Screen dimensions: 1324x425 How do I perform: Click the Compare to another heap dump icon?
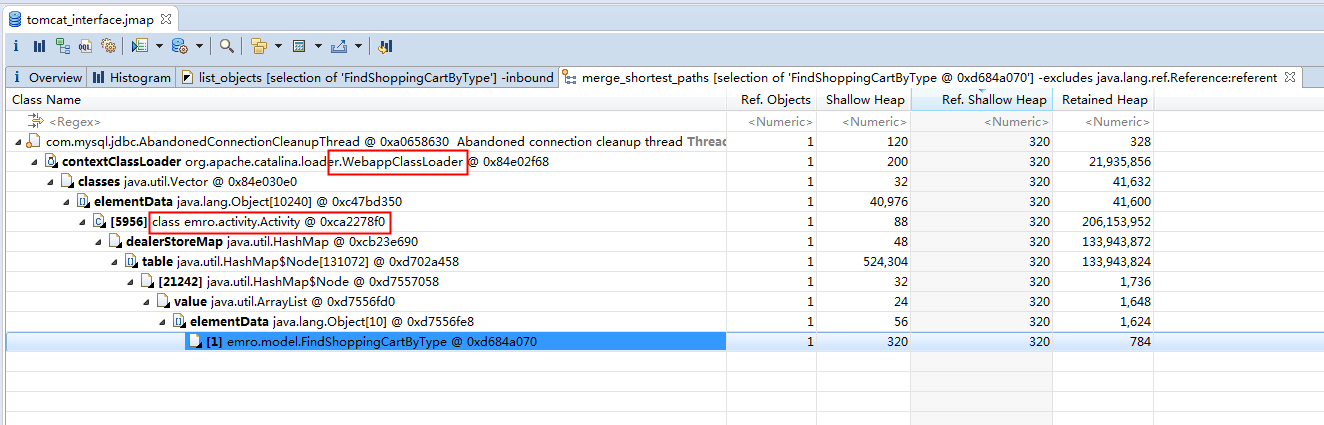click(x=386, y=46)
